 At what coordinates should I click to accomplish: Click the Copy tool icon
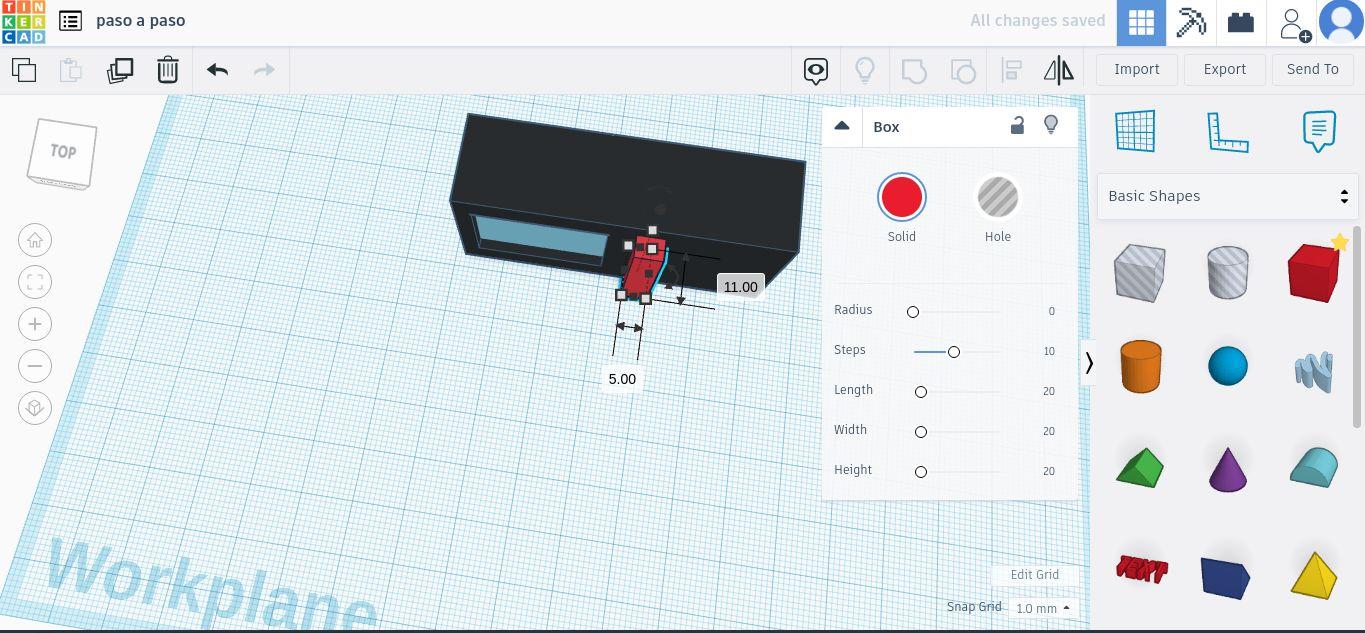tap(24, 70)
